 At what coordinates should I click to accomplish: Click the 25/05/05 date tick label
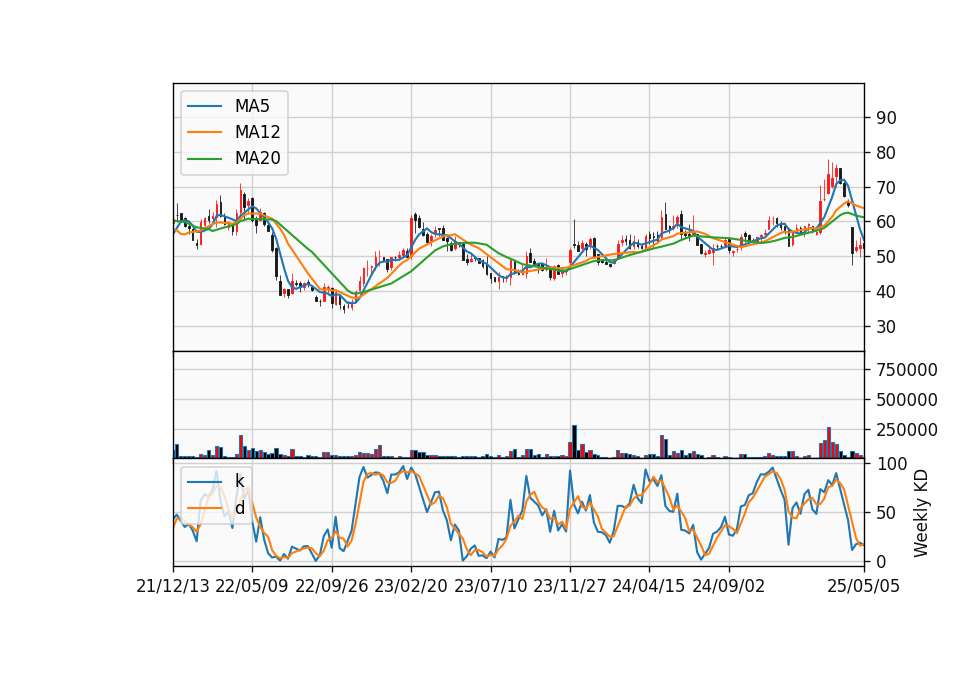pyautogui.click(x=863, y=586)
